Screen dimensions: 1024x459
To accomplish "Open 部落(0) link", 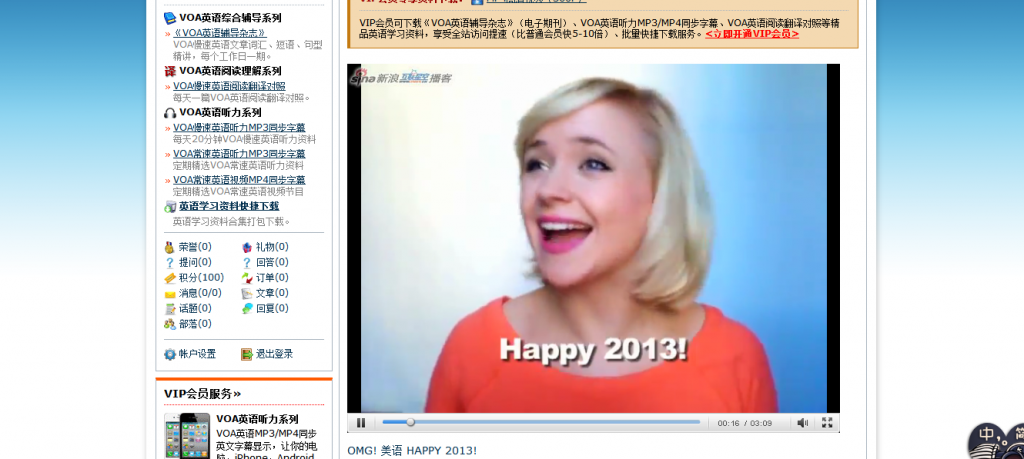I will 195,324.
